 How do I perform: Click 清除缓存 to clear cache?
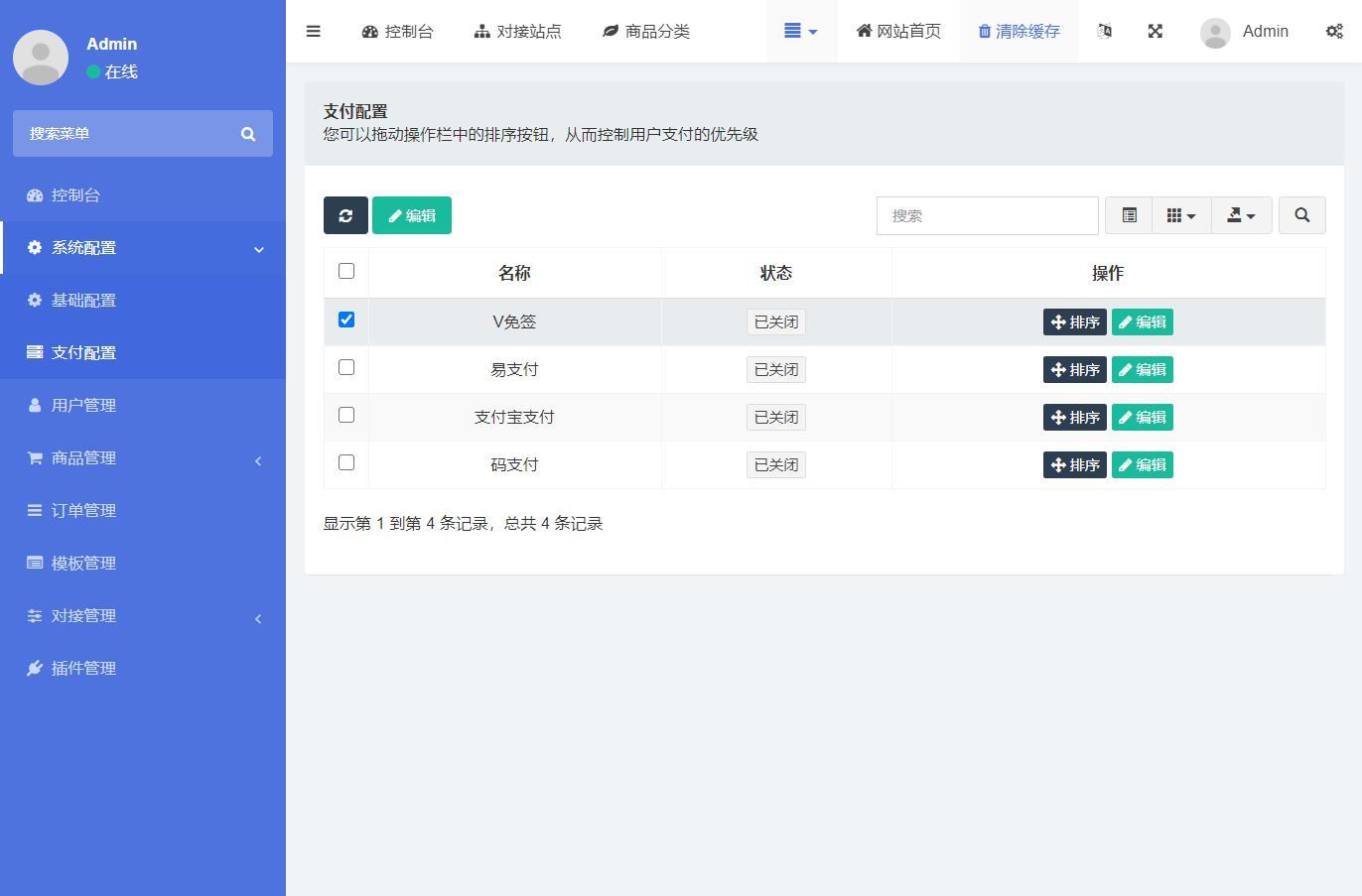pyautogui.click(x=1020, y=31)
